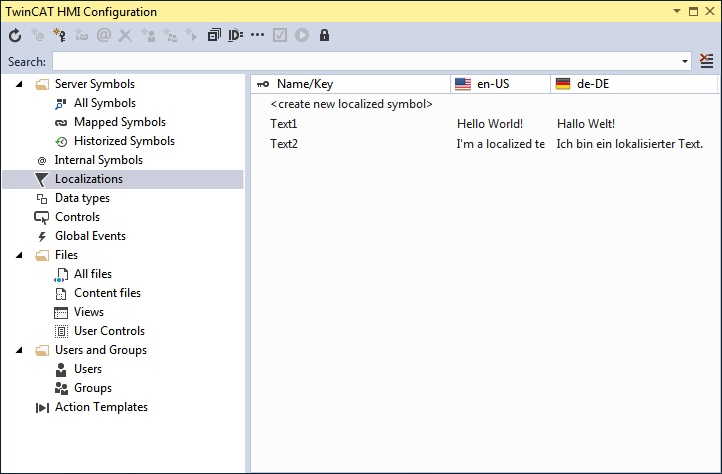Open the window position dropdown arrow in title bar
The image size is (722, 474).
(677, 11)
